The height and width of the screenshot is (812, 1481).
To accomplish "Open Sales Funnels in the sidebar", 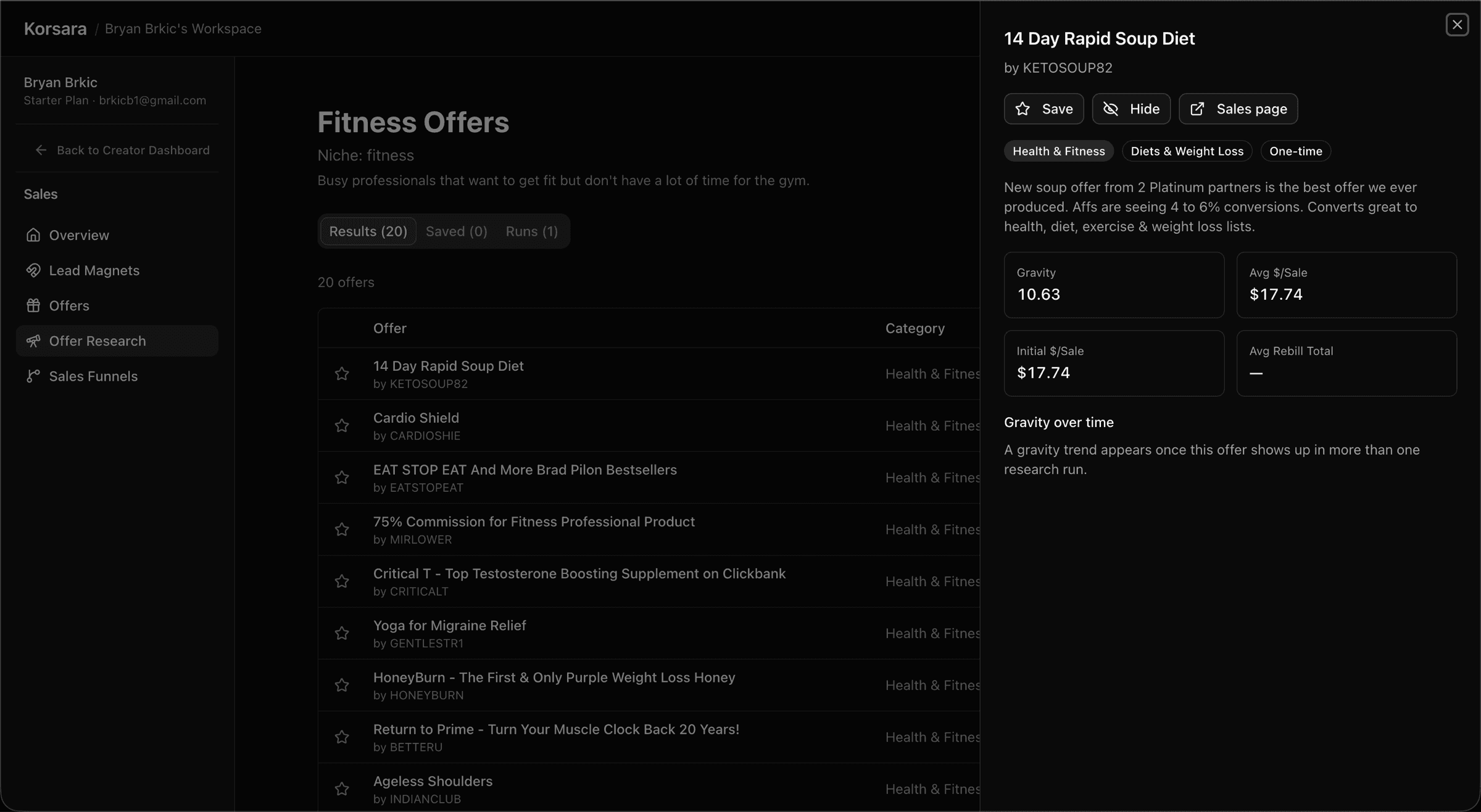I will coord(117,376).
